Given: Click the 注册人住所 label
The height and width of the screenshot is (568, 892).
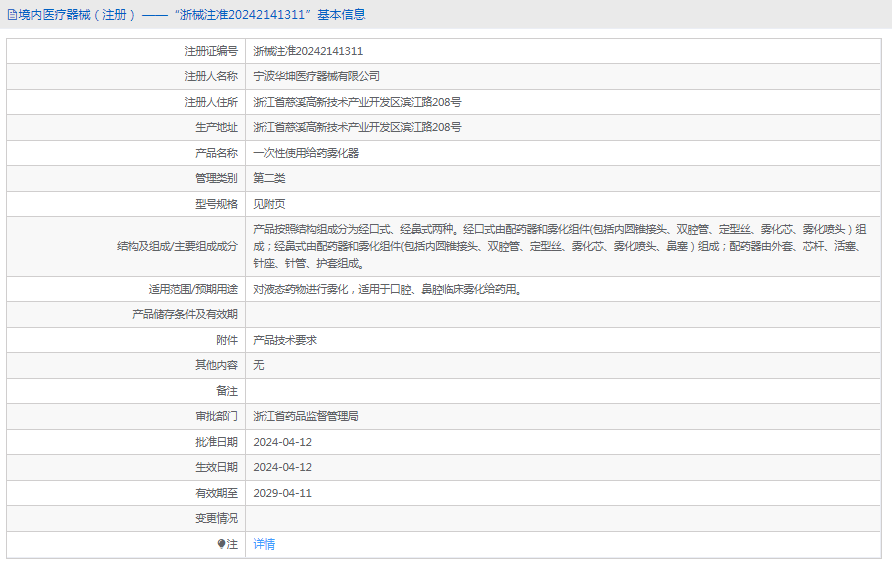Looking at the screenshot, I should pyautogui.click(x=211, y=102).
